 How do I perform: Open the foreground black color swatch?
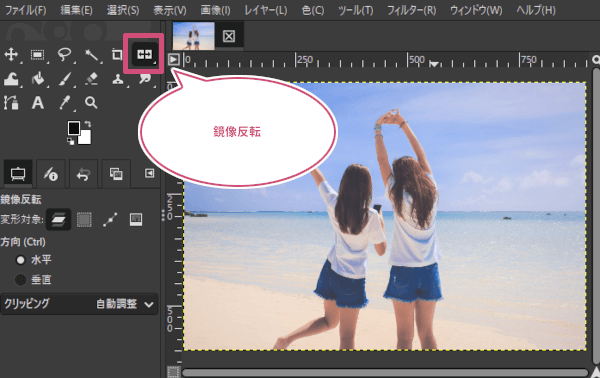pos(73,128)
